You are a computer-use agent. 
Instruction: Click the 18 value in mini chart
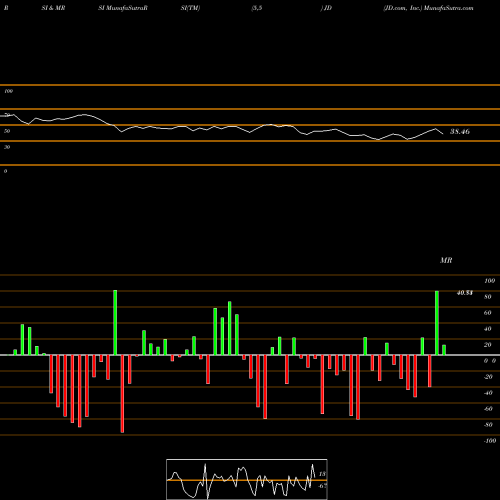[x=322, y=474]
